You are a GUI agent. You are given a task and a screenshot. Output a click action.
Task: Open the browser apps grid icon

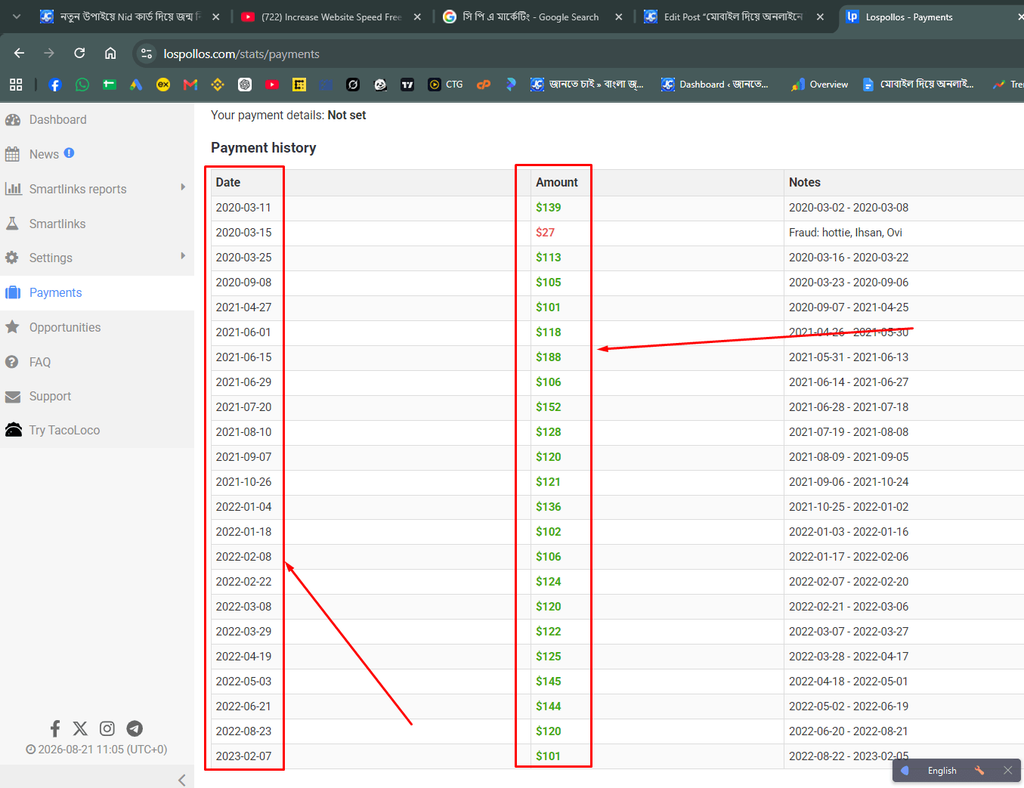coord(16,85)
